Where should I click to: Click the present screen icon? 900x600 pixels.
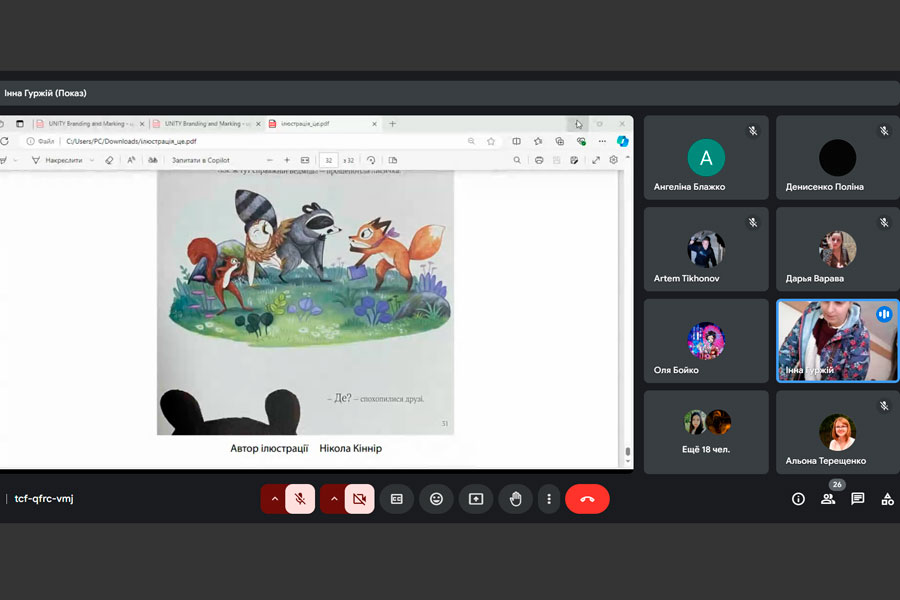(476, 499)
